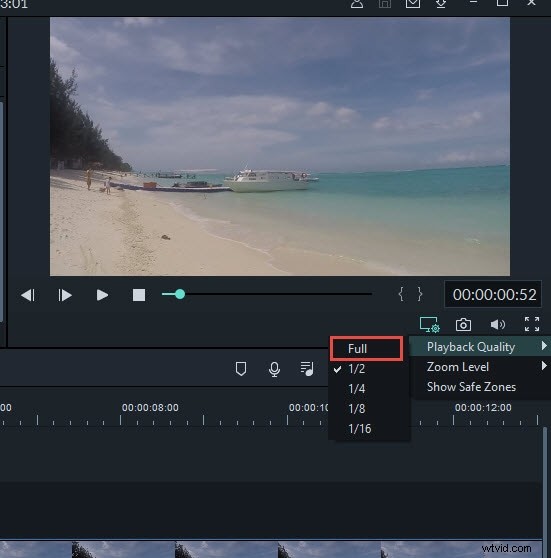This screenshot has width=551, height=558.
Task: Click the beach video preview area
Action: point(280,146)
